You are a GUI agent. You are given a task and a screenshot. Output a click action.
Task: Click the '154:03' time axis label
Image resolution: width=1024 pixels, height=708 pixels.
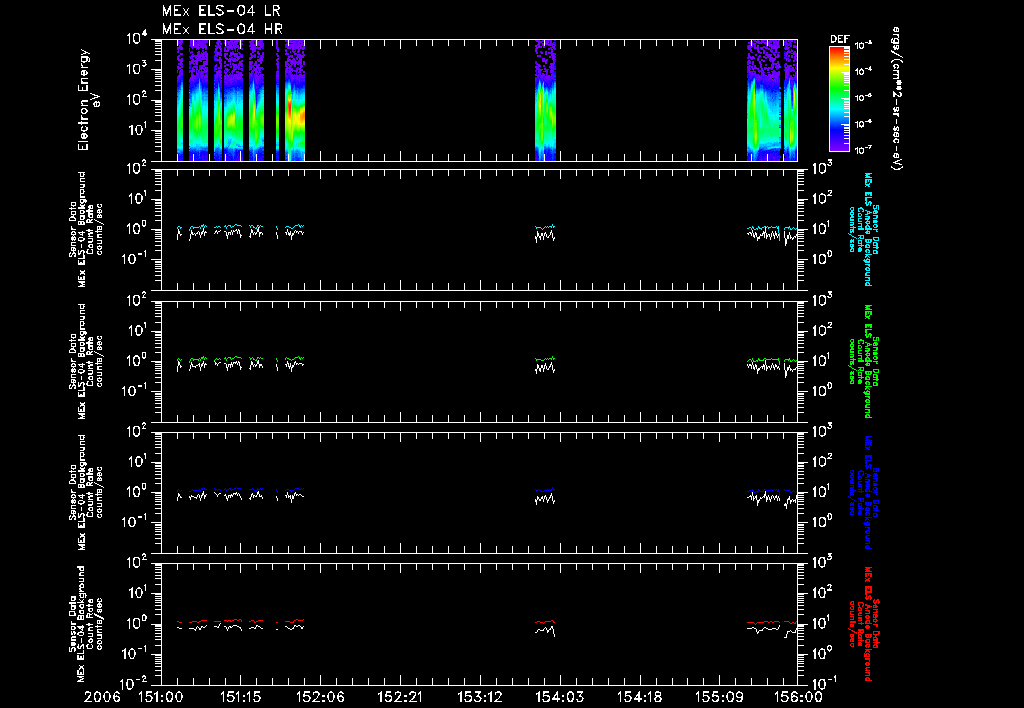[x=560, y=697]
